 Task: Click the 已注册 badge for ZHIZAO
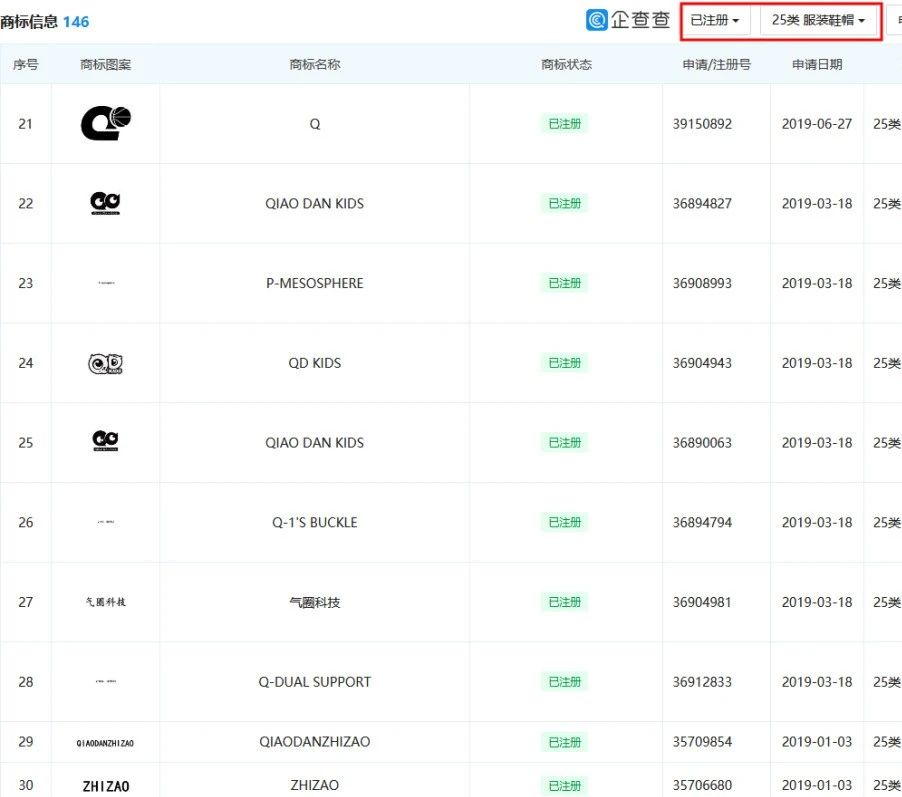pyautogui.click(x=564, y=786)
